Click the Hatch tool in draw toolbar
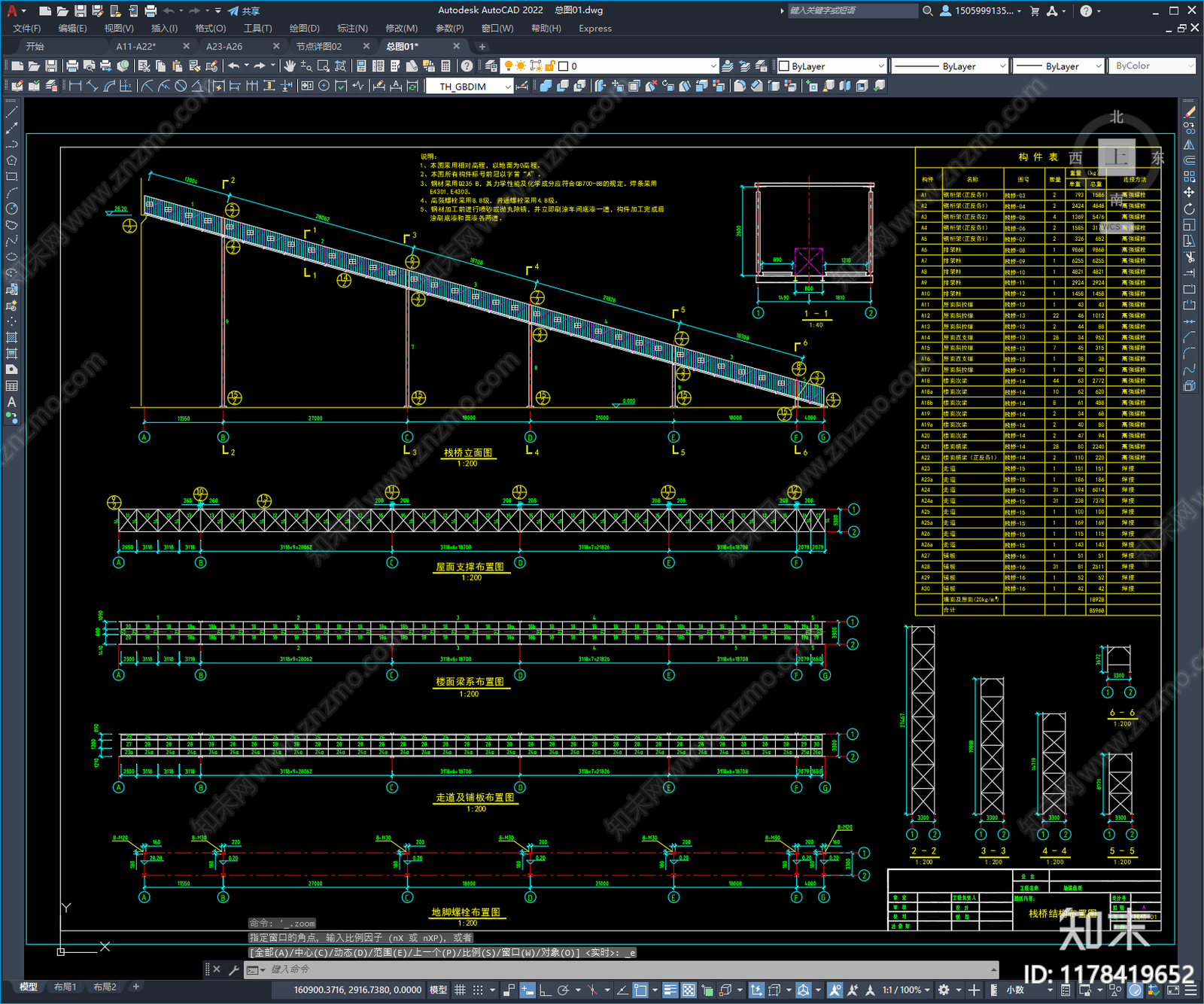 11,337
